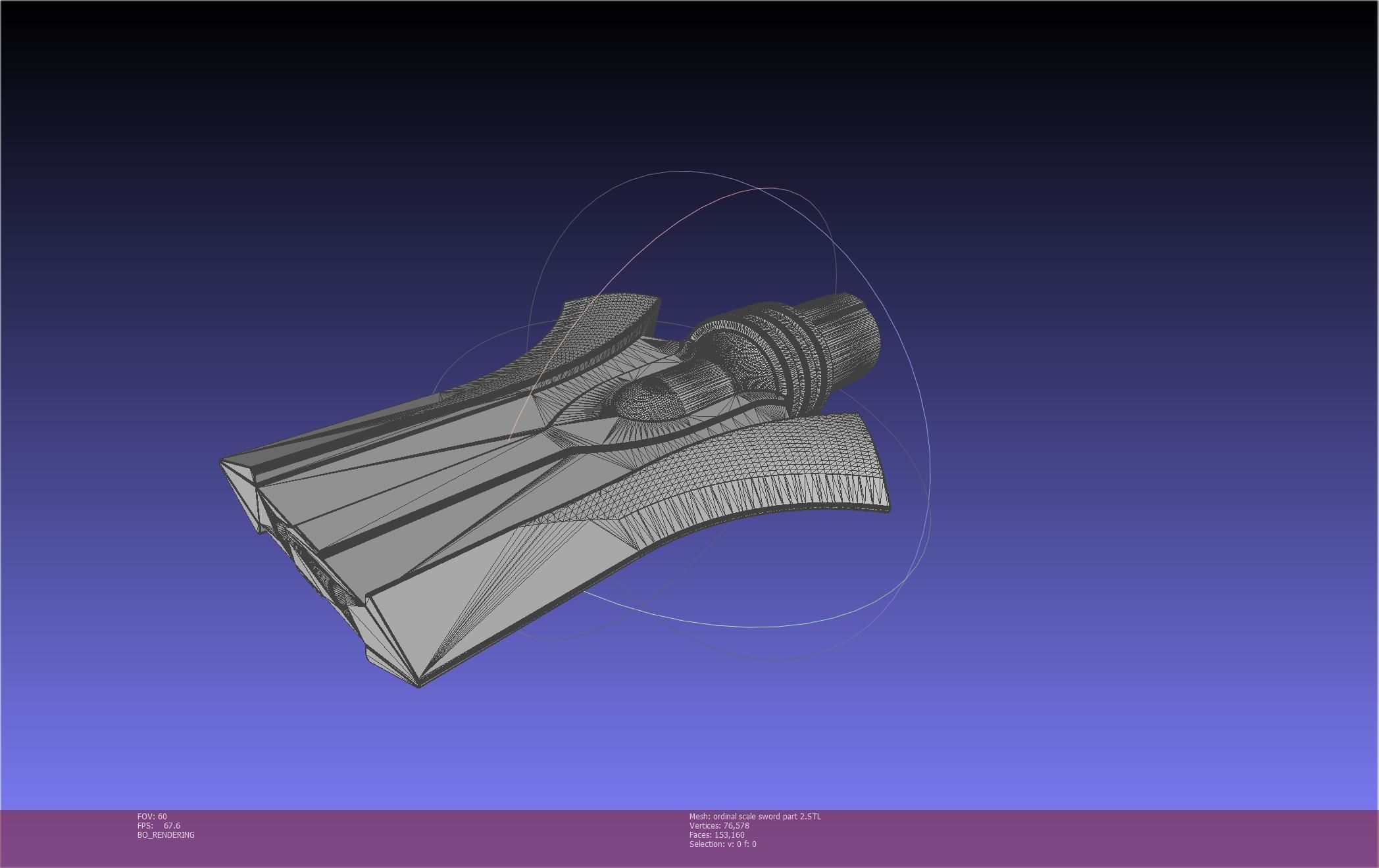Click the Faces: 153,160 entry

pyautogui.click(x=717, y=834)
